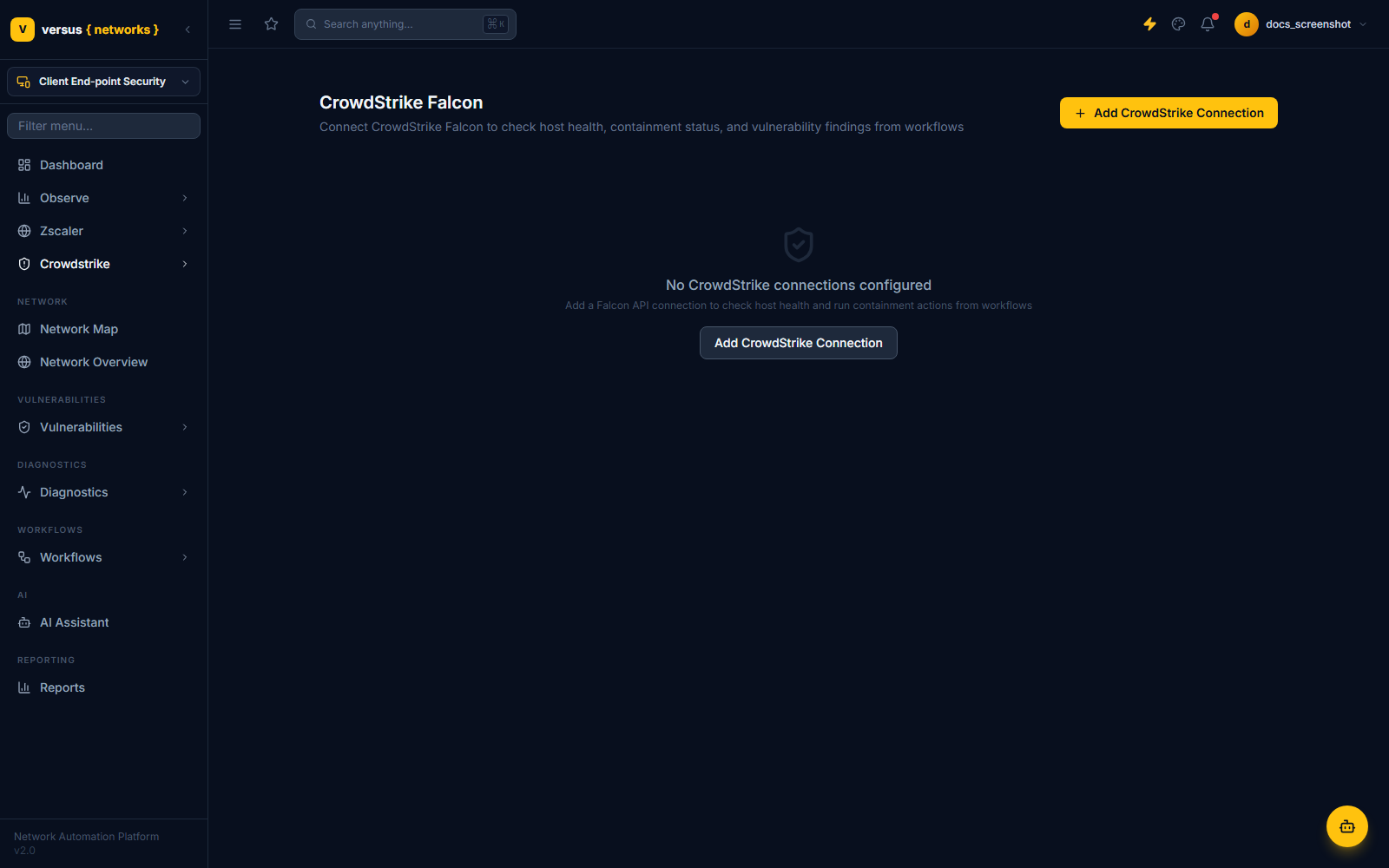
Task: Open the theme palette icon
Action: 1178,24
